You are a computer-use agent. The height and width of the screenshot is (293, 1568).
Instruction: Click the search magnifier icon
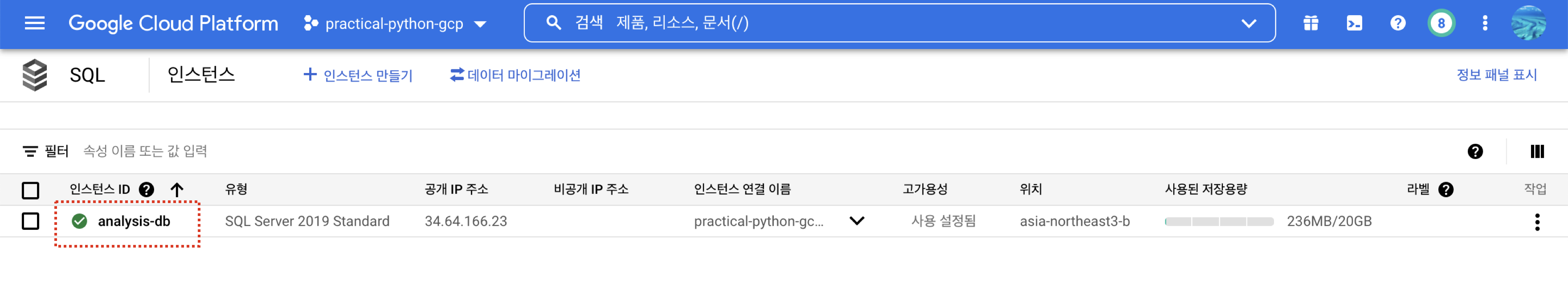[x=553, y=23]
